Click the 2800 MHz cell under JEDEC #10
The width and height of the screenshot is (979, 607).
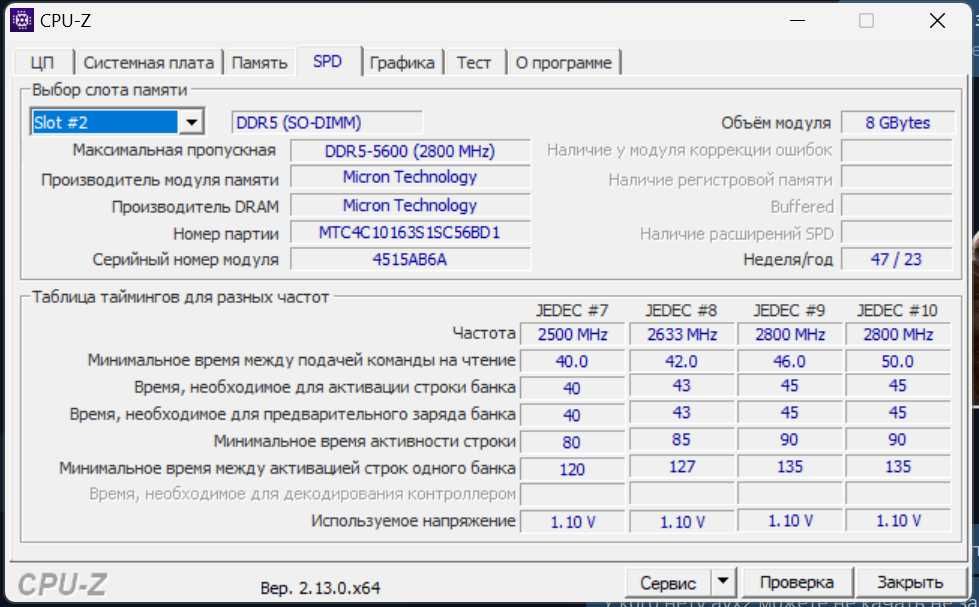coord(898,335)
